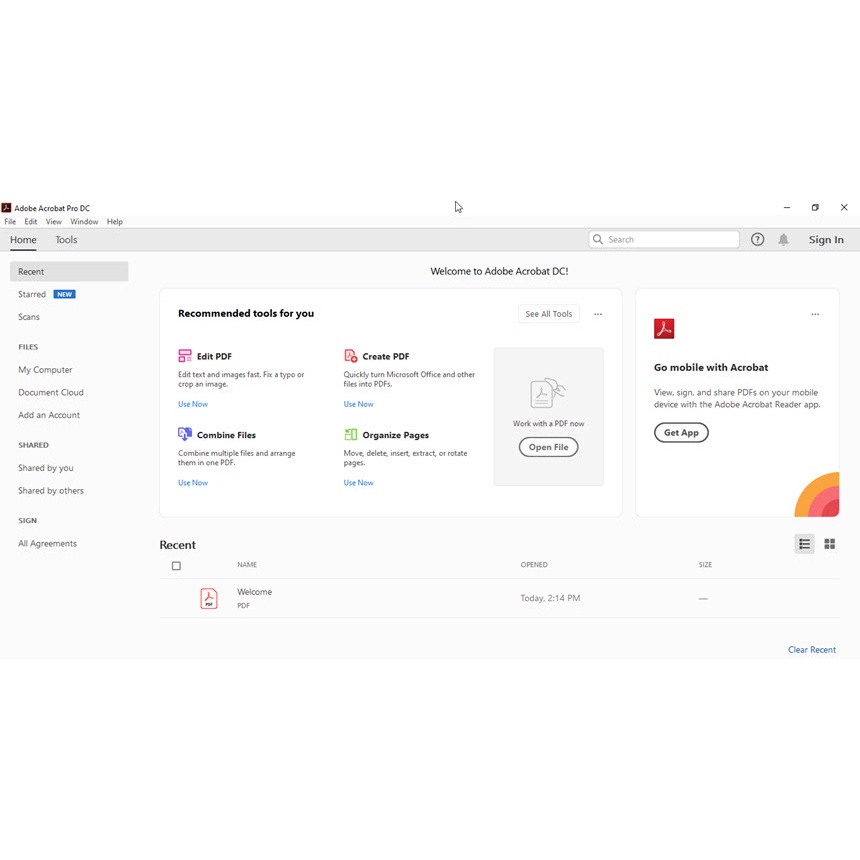860x860 pixels.
Task: Select the Create PDF tool
Action: [x=385, y=355]
